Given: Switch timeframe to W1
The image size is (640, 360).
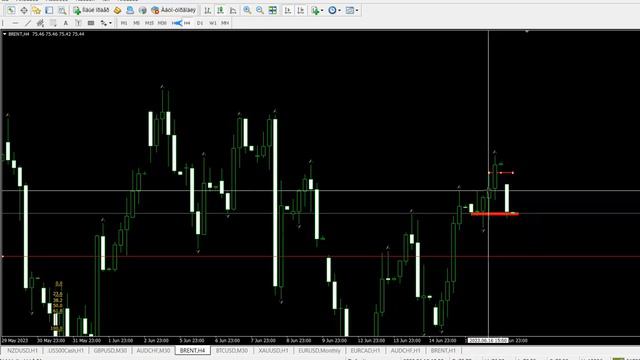Looking at the screenshot, I should (x=213, y=23).
